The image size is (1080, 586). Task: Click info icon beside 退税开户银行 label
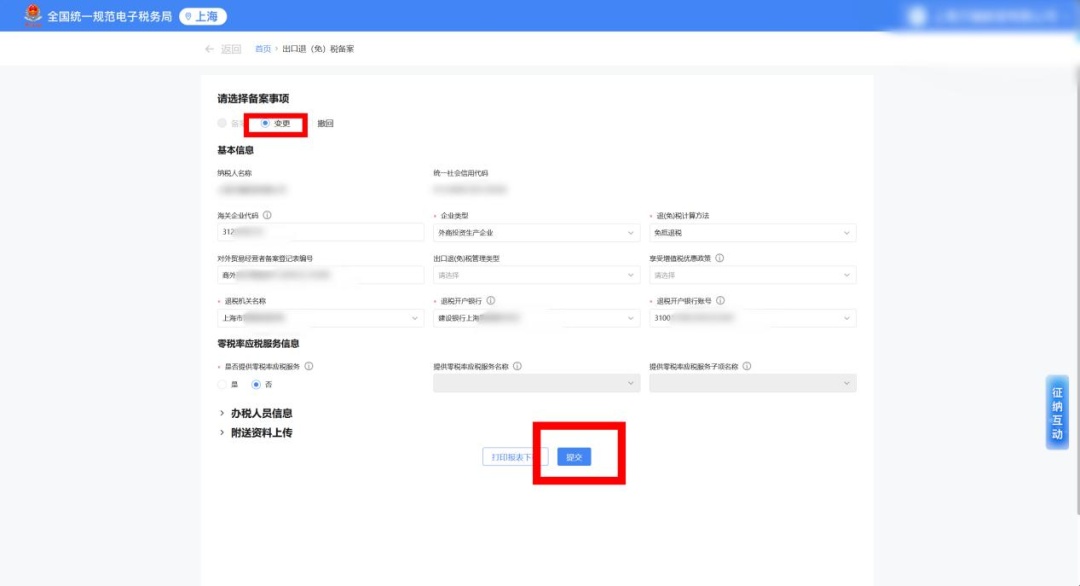click(491, 300)
